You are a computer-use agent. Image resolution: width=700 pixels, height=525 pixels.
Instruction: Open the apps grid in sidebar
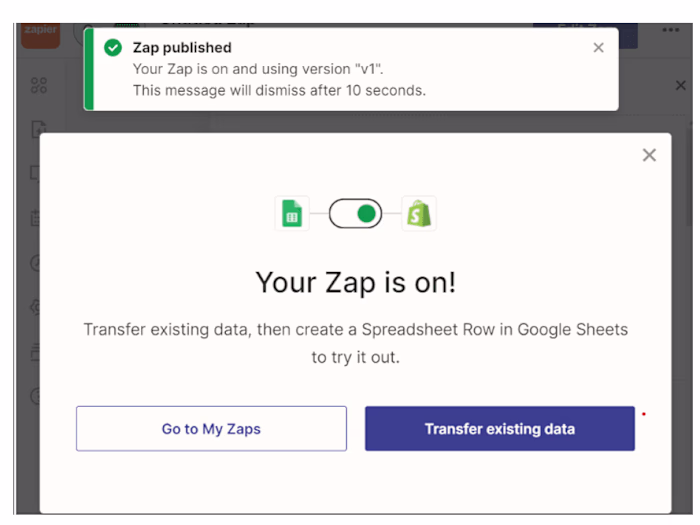39,85
